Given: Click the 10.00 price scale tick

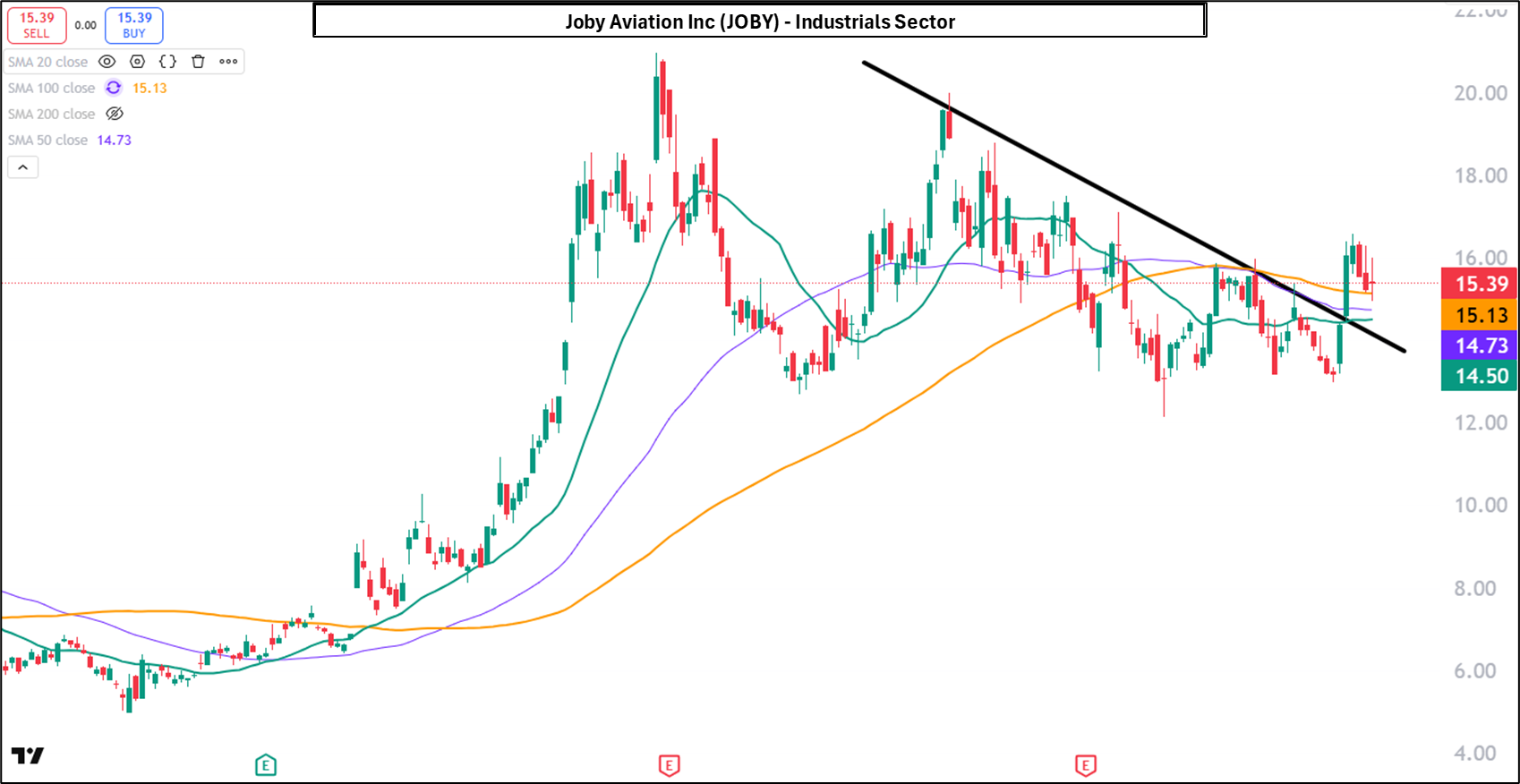Looking at the screenshot, I should pos(1481,505).
